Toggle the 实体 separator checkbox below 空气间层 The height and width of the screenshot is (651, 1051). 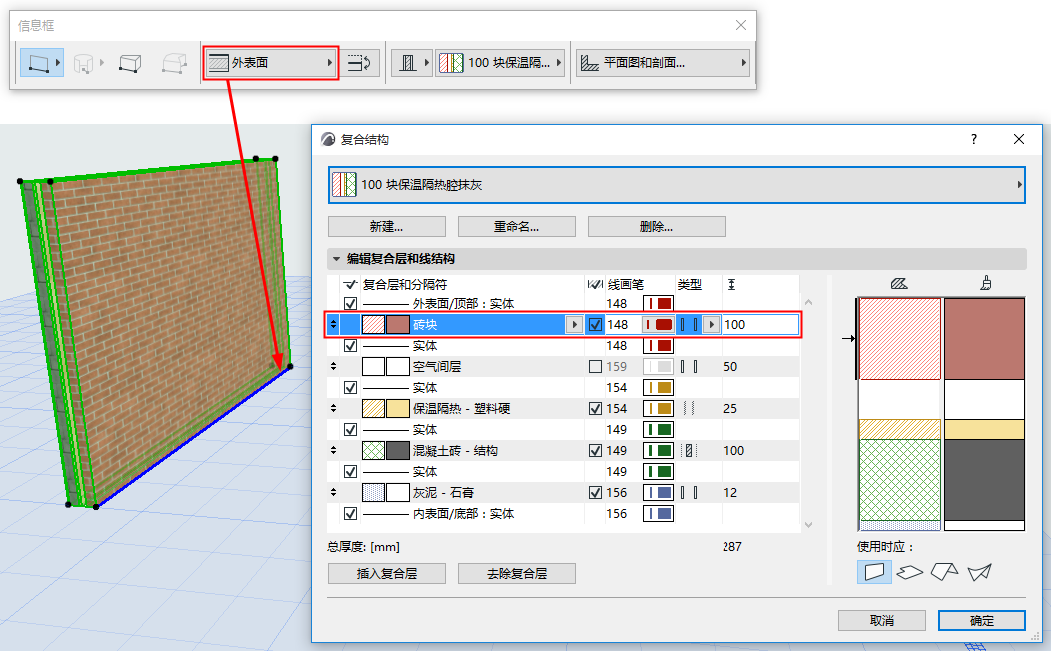click(350, 388)
